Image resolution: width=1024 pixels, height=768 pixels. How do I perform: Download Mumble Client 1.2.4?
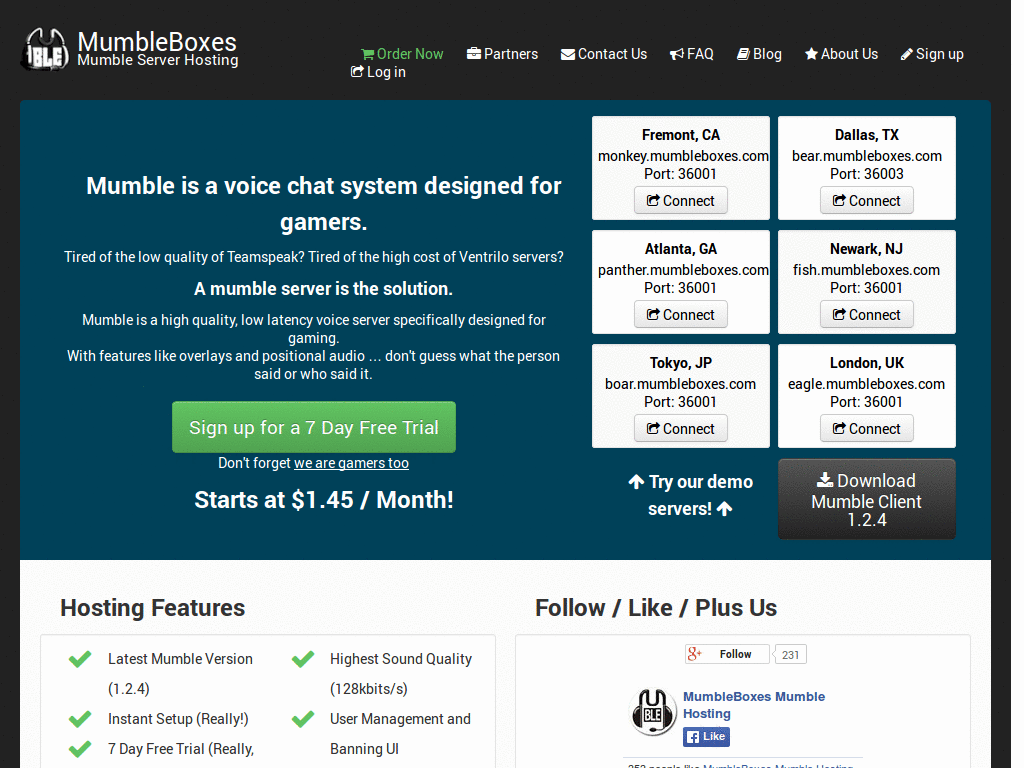[x=867, y=499]
